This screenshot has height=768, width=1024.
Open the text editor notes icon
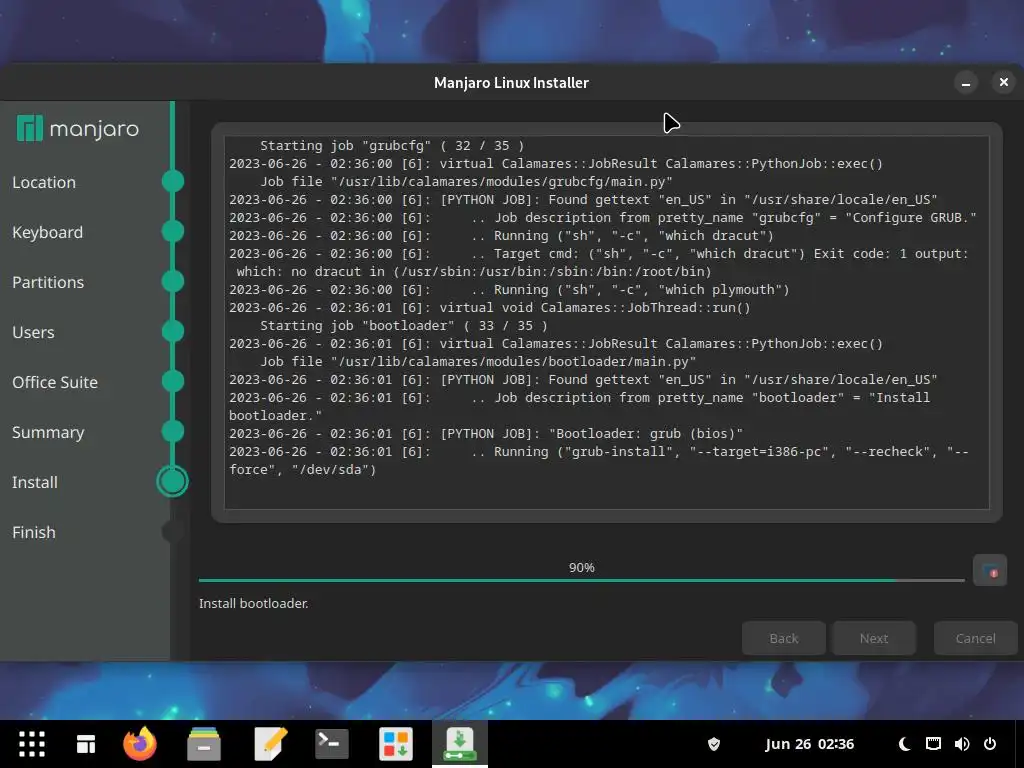[270, 744]
